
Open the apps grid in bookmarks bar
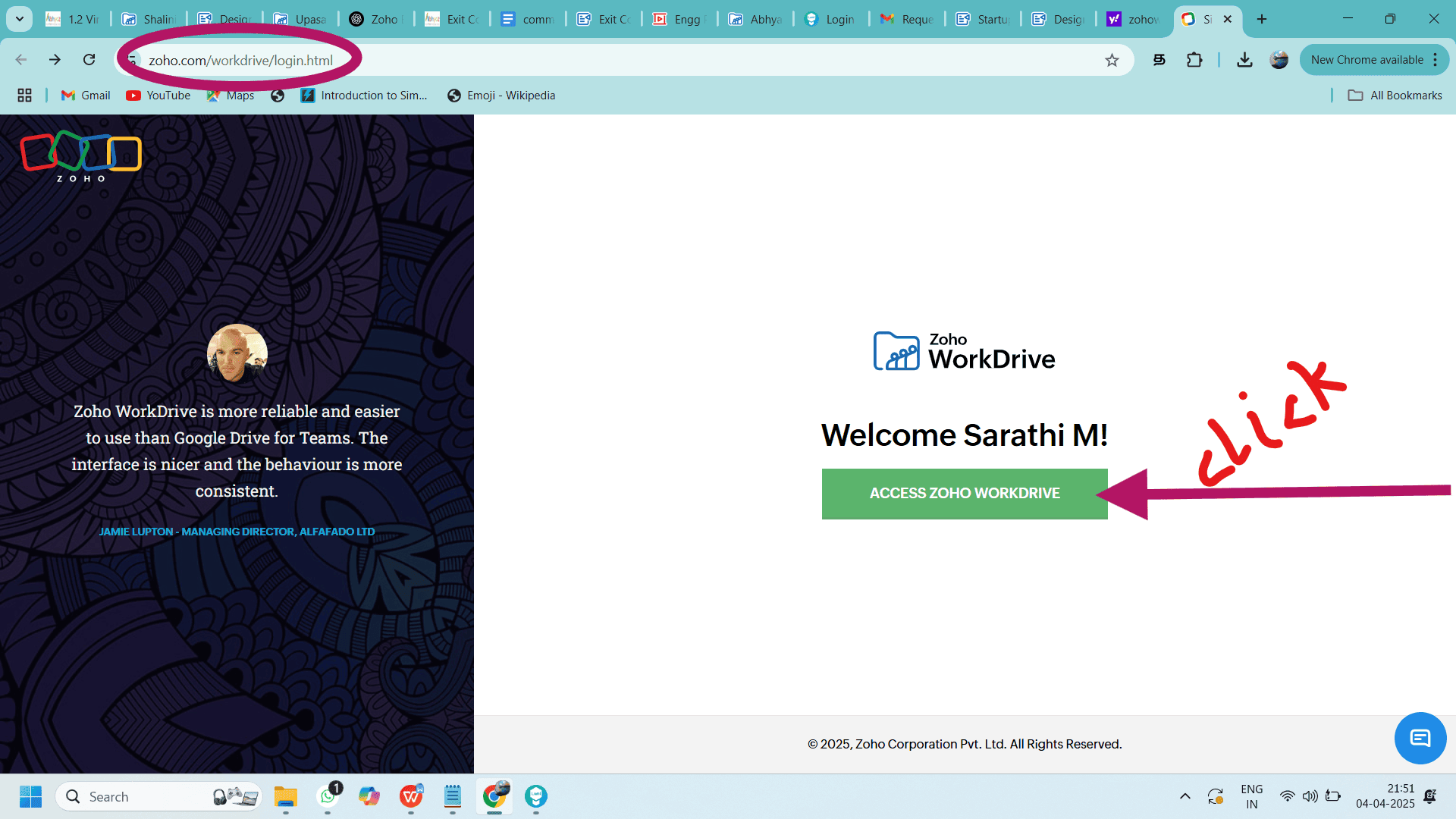coord(24,96)
